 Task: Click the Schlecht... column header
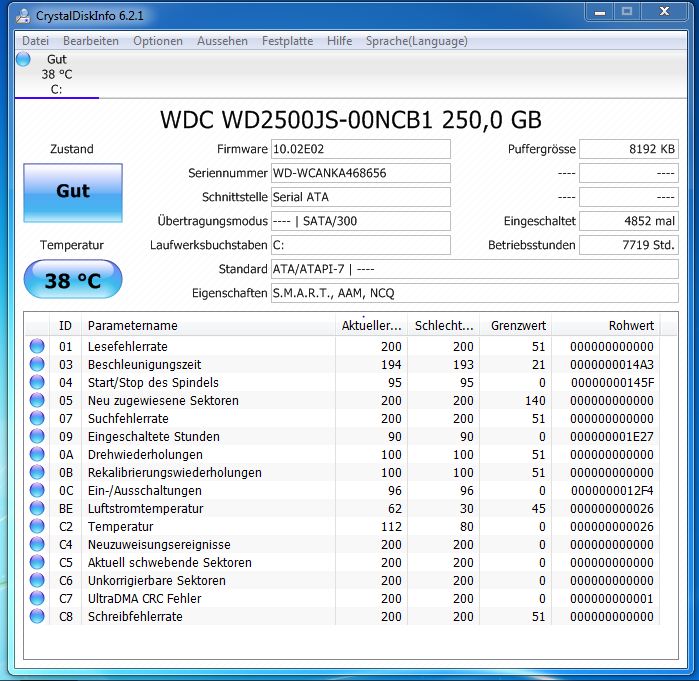click(444, 326)
